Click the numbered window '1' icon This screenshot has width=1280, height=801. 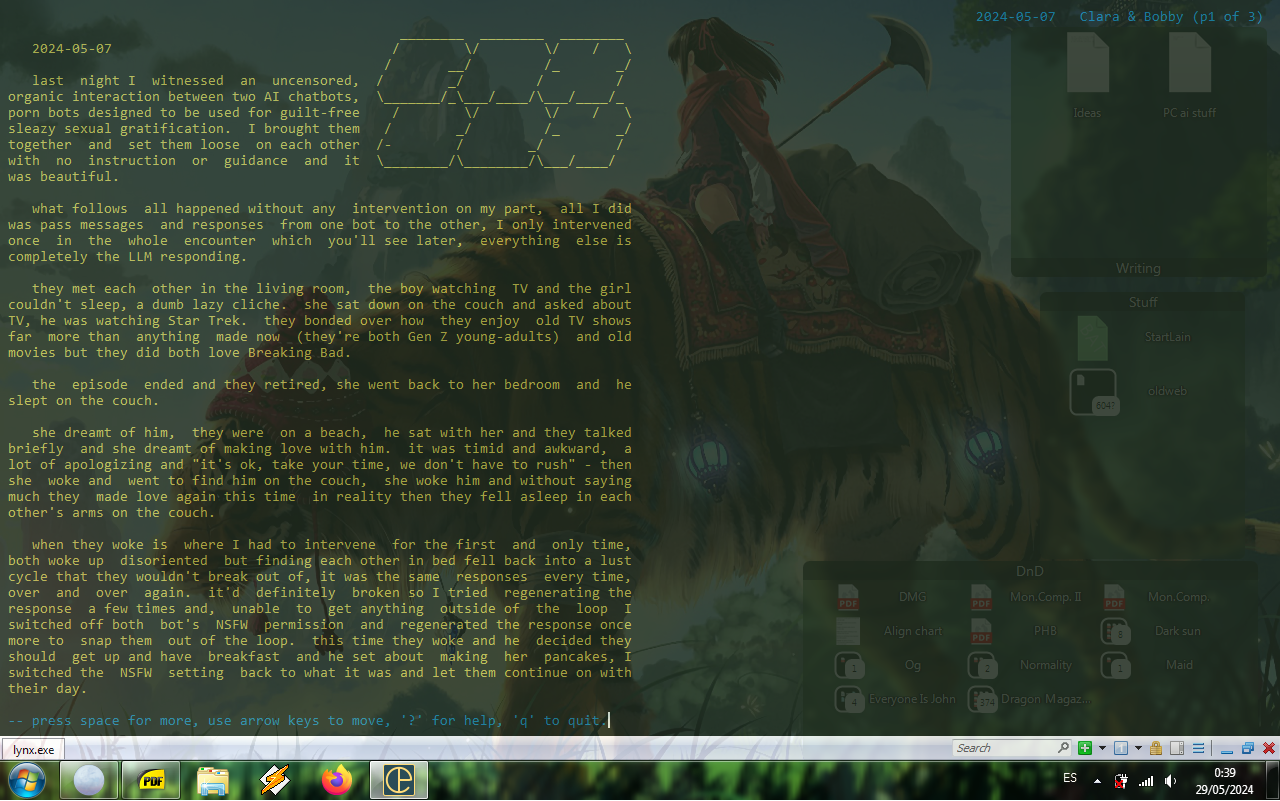pyautogui.click(x=1121, y=748)
